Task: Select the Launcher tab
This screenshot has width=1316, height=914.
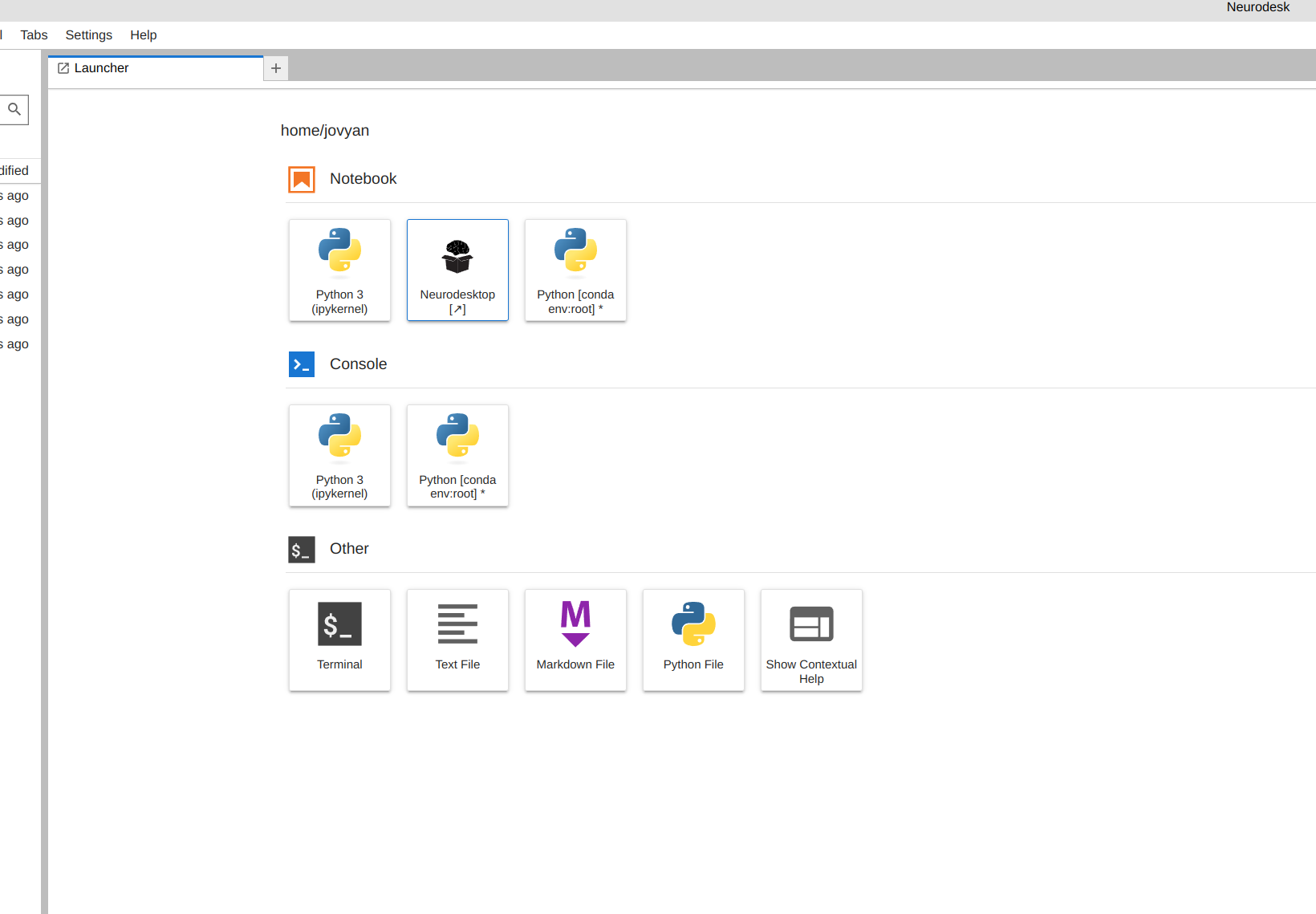Action: pyautogui.click(x=102, y=68)
